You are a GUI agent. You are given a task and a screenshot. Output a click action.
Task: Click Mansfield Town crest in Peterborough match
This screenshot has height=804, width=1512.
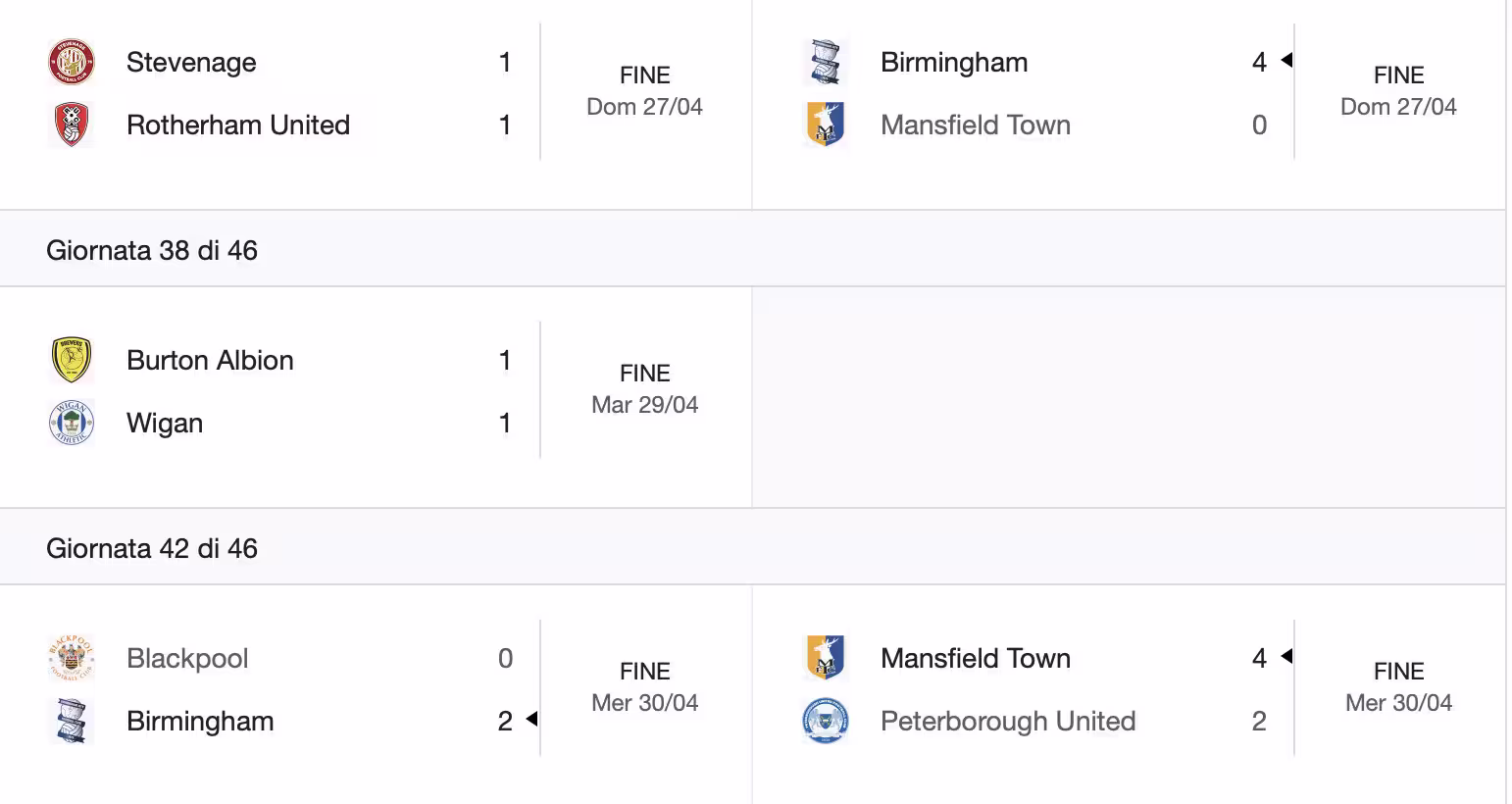826,658
